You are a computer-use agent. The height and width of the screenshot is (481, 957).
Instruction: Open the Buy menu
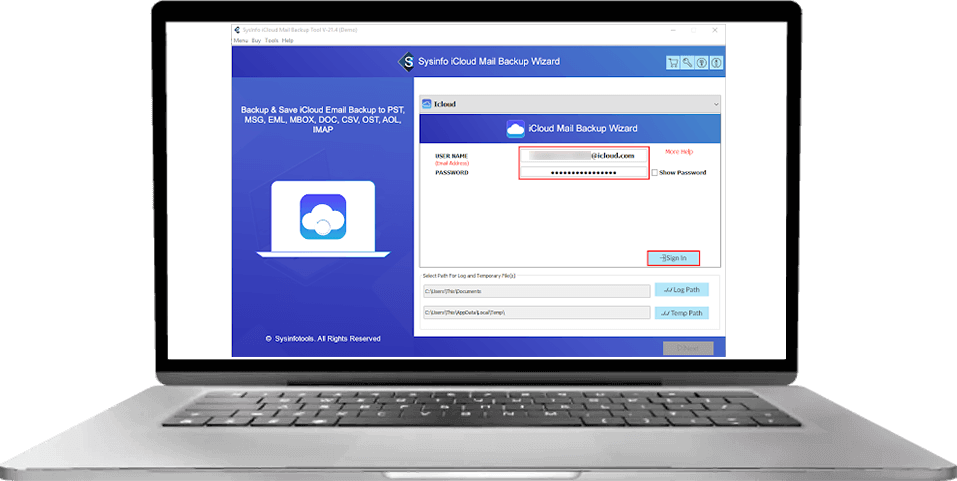coord(256,40)
